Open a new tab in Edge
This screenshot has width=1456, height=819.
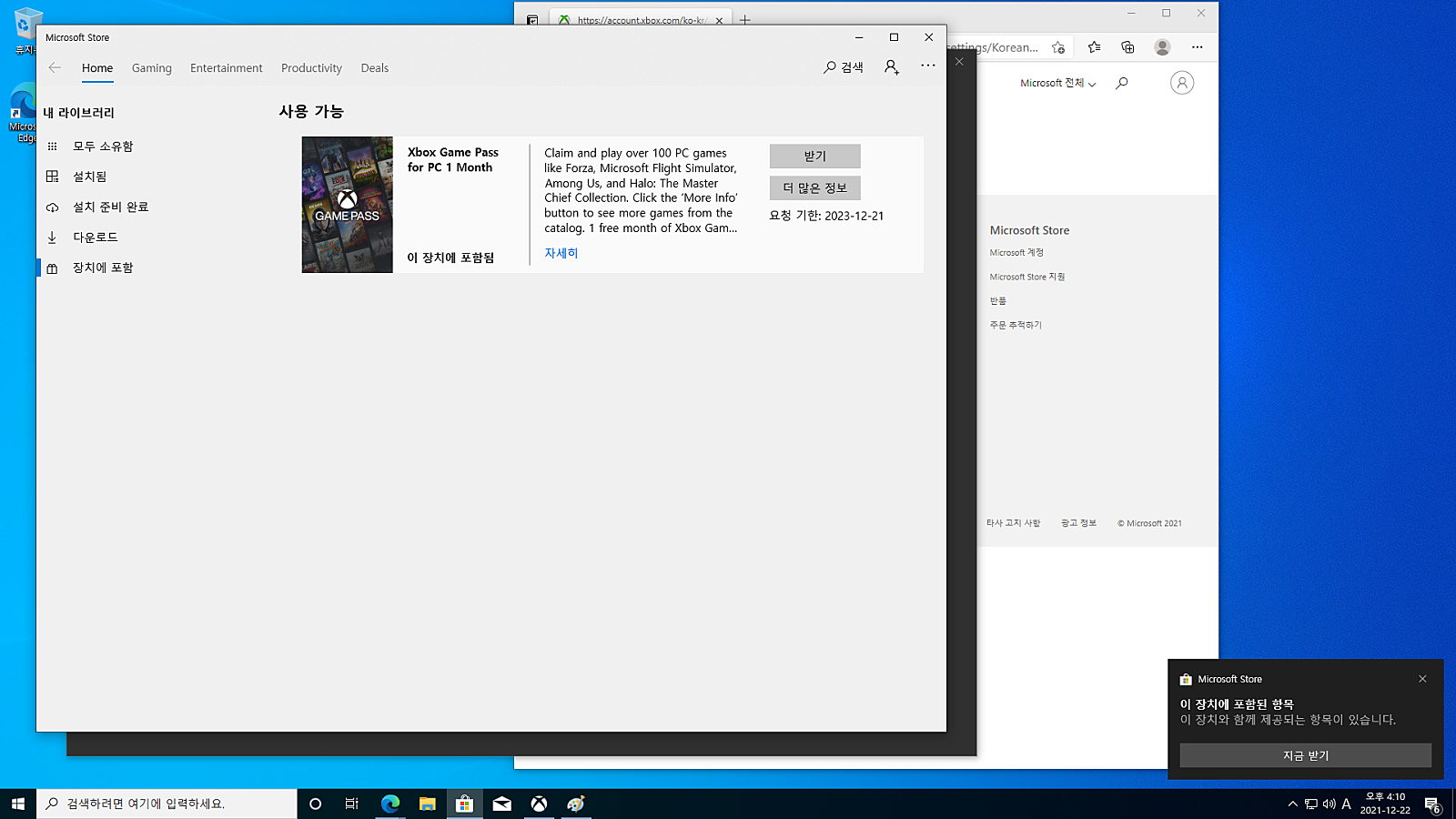click(745, 20)
